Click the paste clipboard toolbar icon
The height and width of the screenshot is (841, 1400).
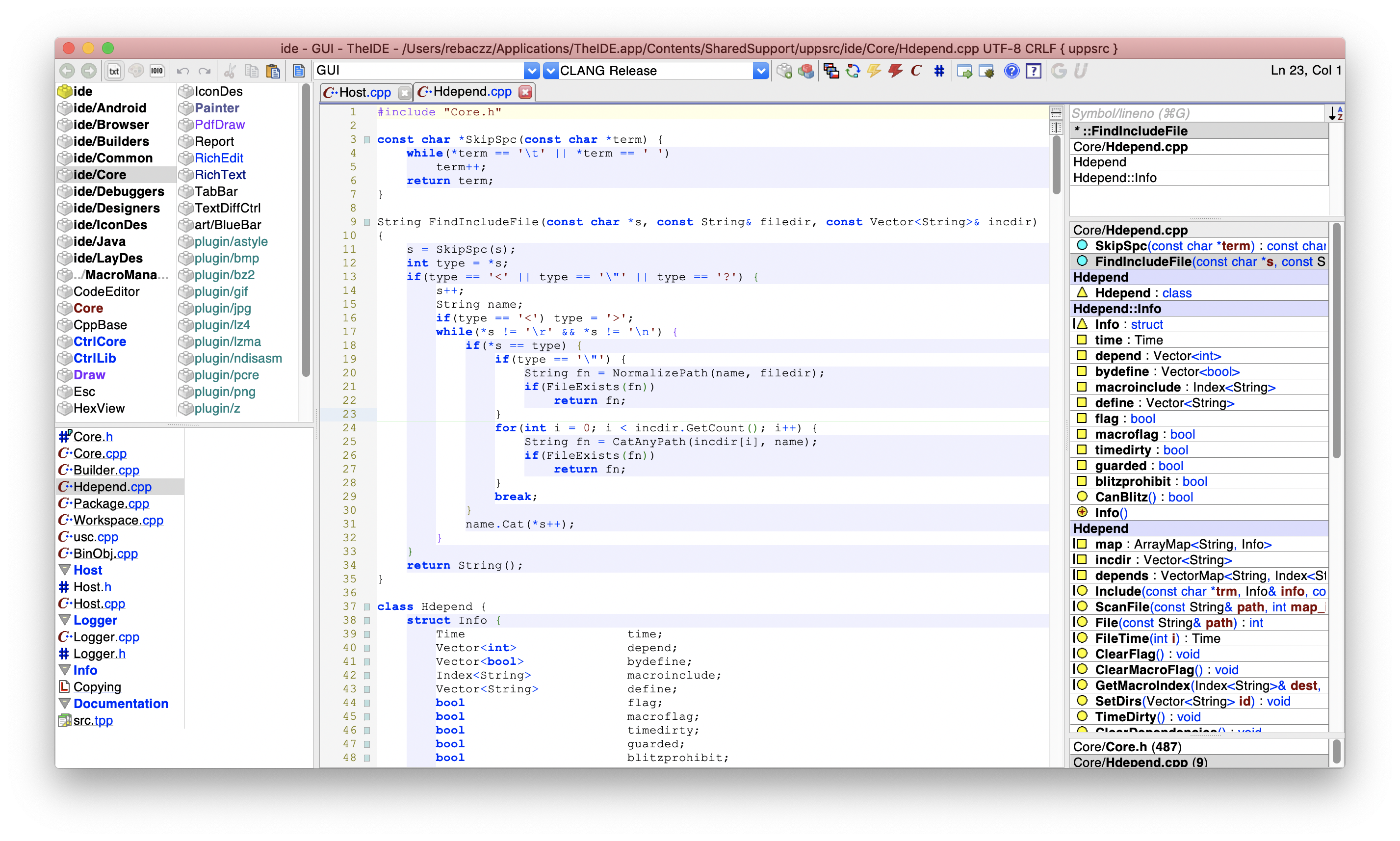[x=273, y=71]
